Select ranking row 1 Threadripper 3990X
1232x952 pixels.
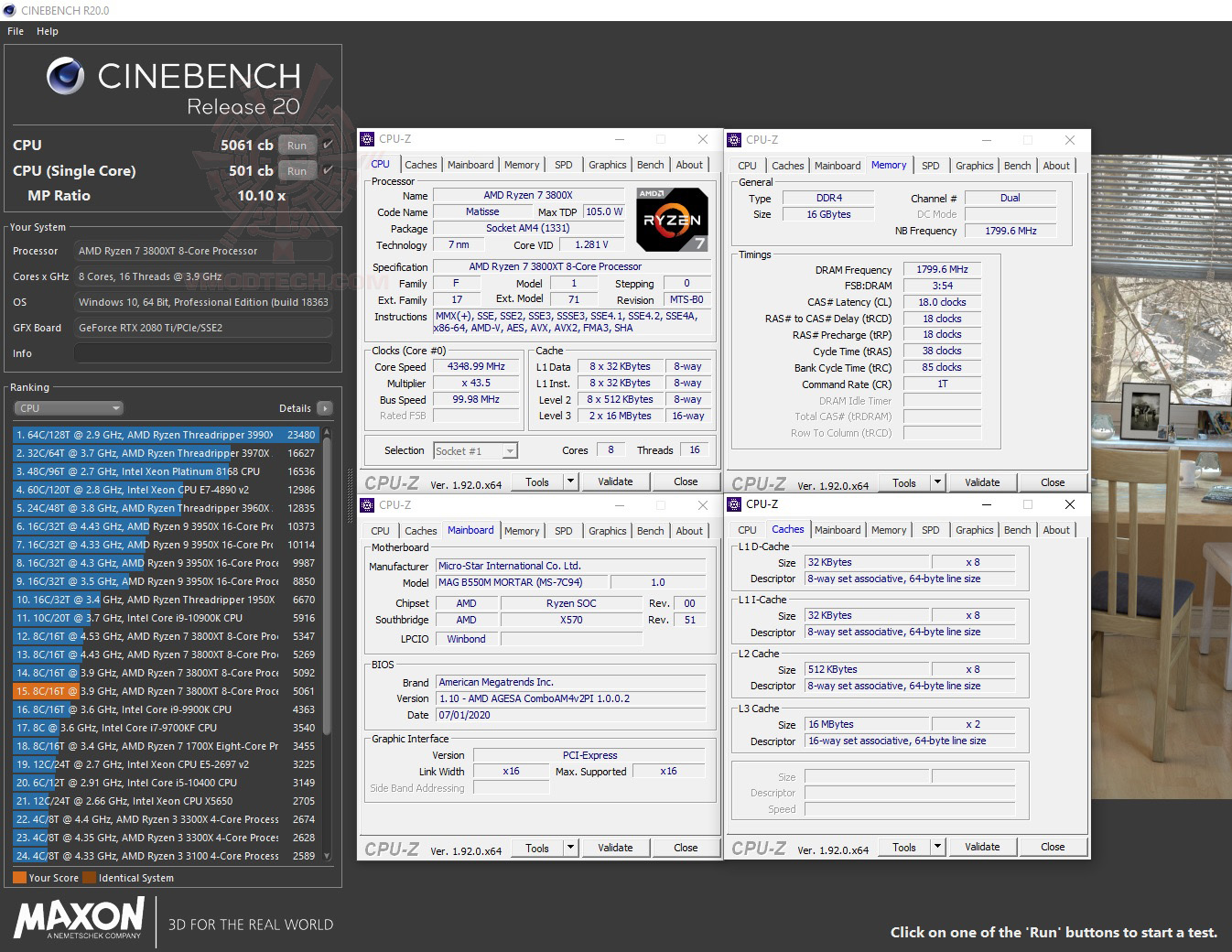[166, 435]
